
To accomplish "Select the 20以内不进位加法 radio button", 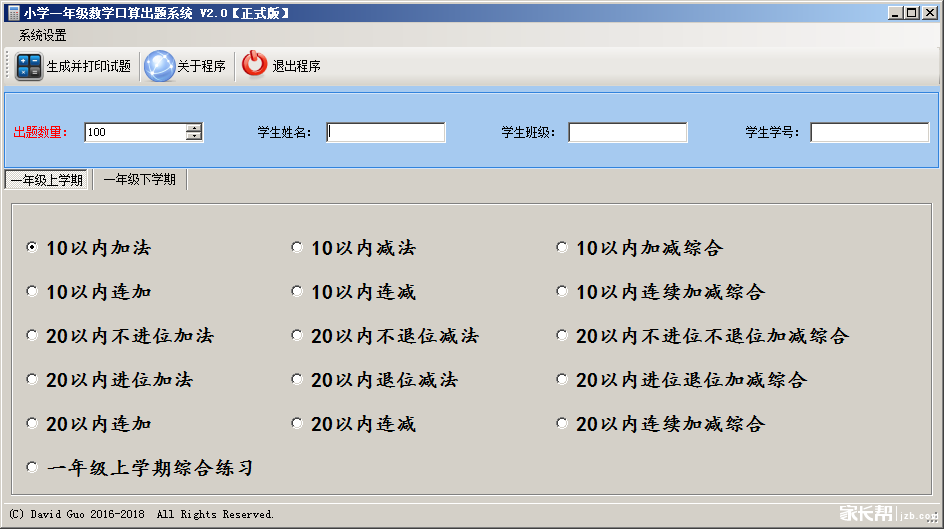I will 32,335.
